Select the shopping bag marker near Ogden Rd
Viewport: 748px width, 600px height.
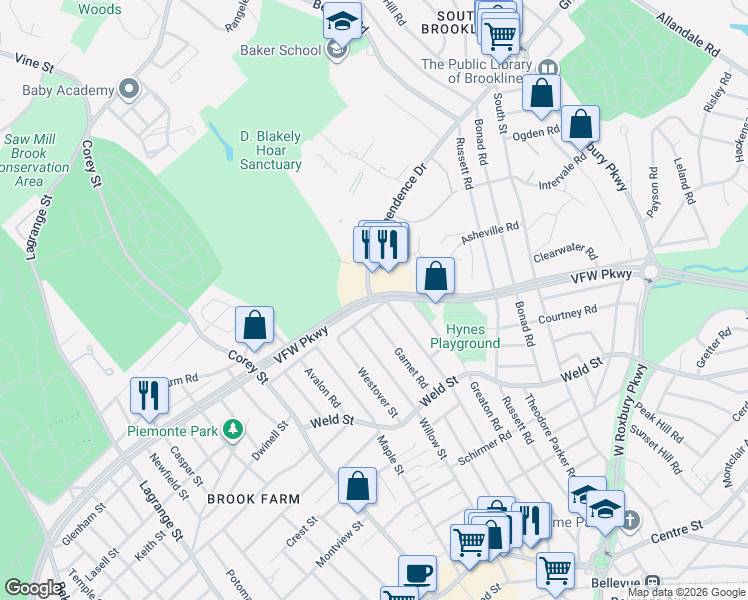[x=541, y=93]
